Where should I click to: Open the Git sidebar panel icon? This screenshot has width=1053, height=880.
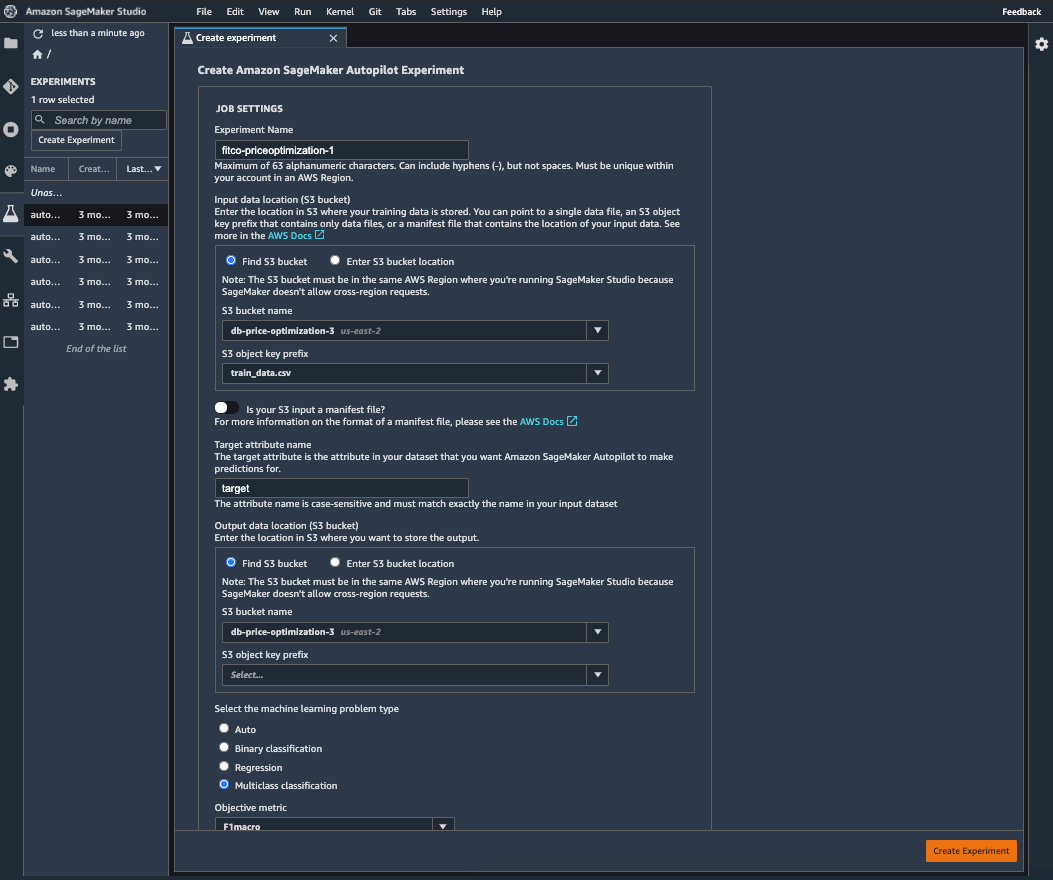[x=11, y=87]
